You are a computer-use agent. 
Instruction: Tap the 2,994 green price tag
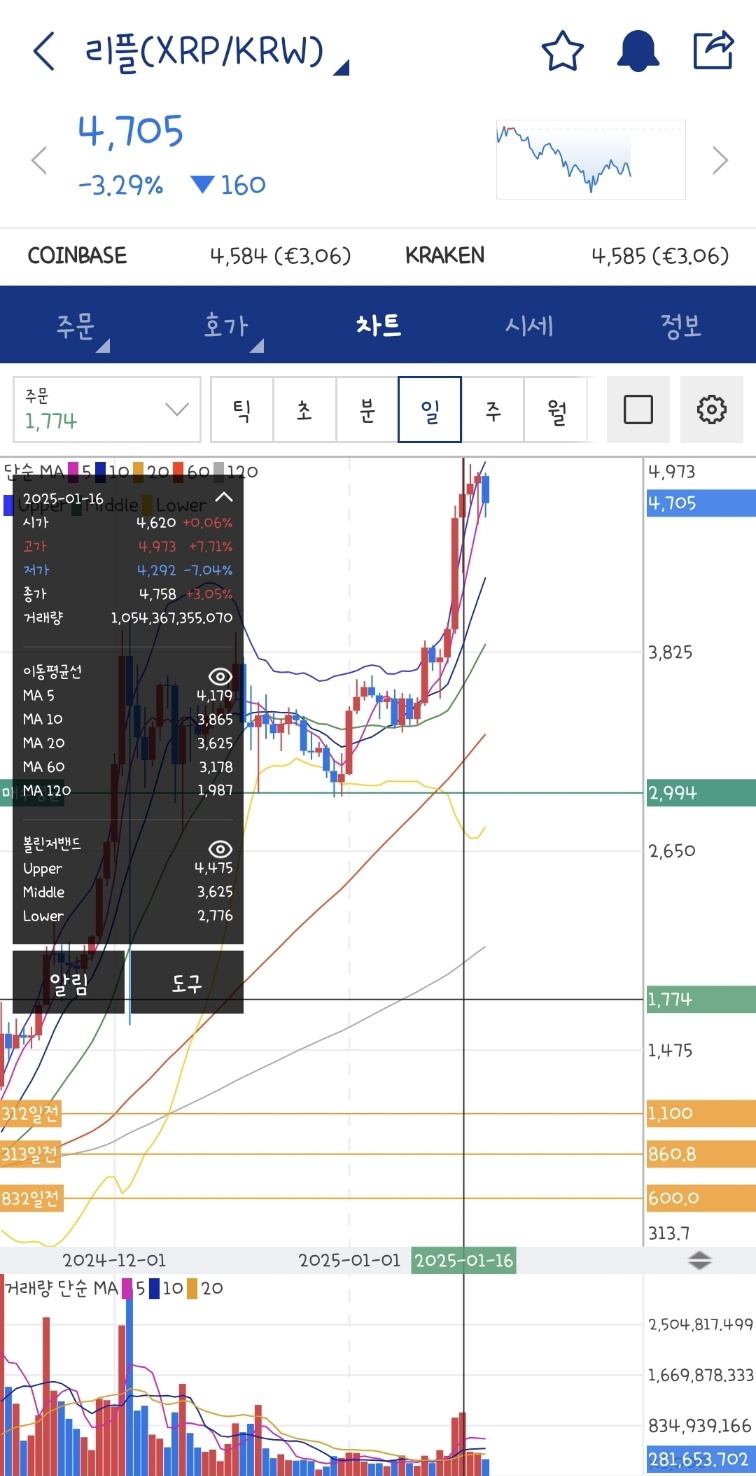coord(701,793)
